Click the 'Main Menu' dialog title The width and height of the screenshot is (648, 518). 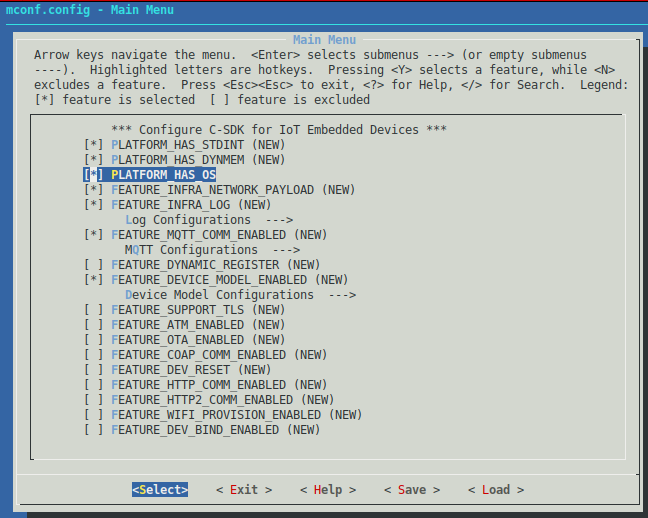pyautogui.click(x=324, y=40)
